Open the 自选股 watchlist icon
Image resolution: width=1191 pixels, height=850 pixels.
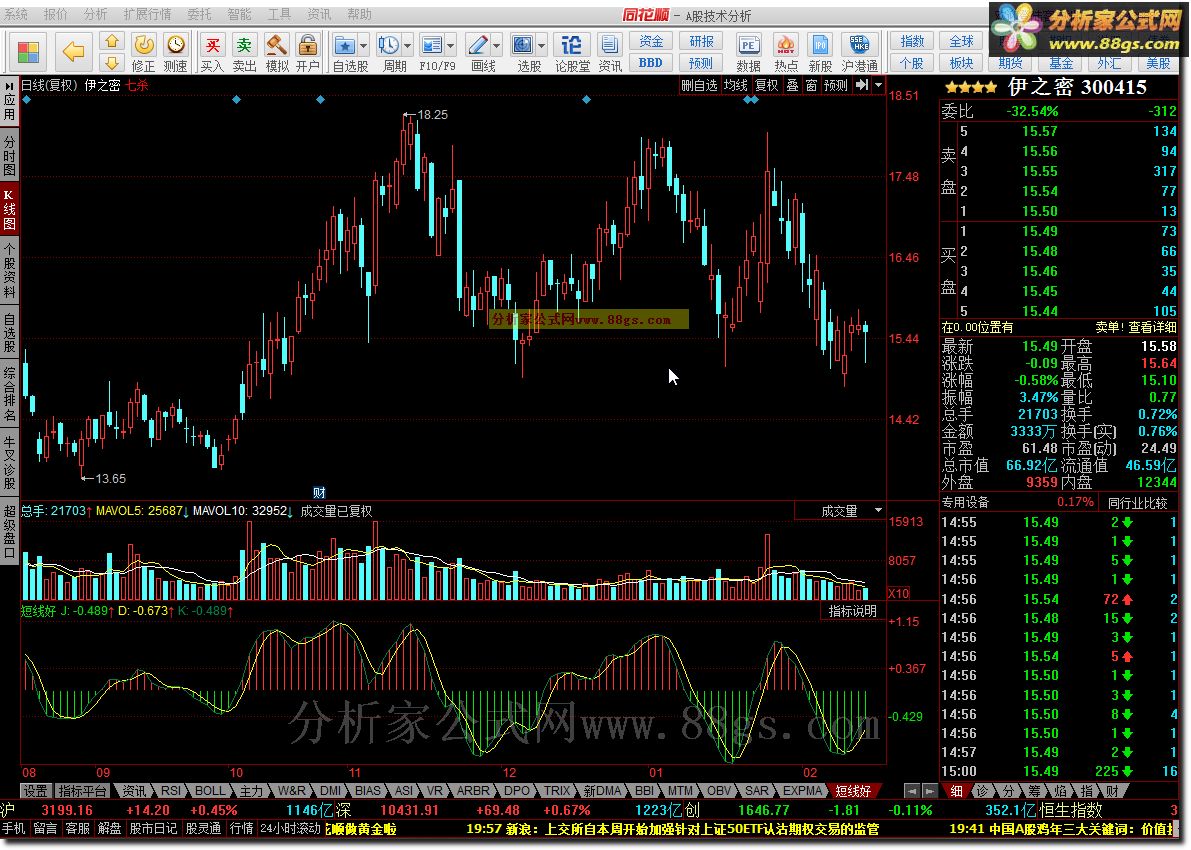click(x=344, y=52)
